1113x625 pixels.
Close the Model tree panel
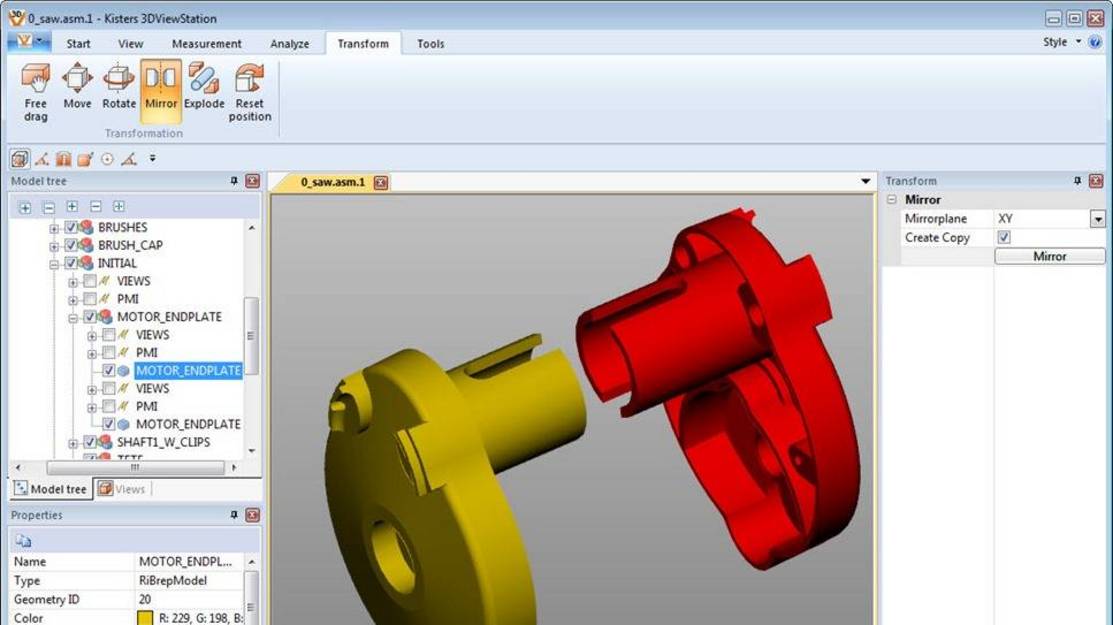(253, 181)
